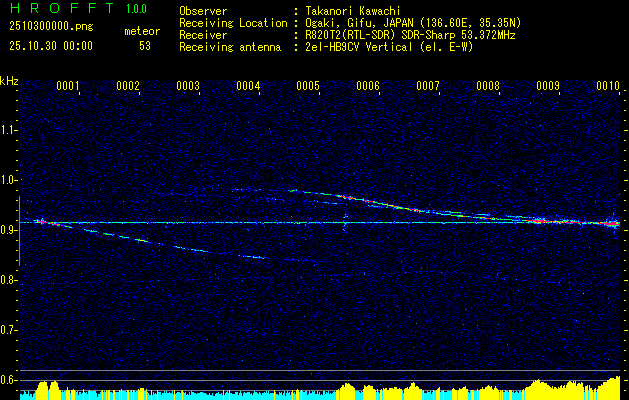Viewport: 629px width, 400px height.
Task: Select receiver R820T2(RTL-SDR) SDR-Sharp 53.372MHz
Action: point(410,35)
